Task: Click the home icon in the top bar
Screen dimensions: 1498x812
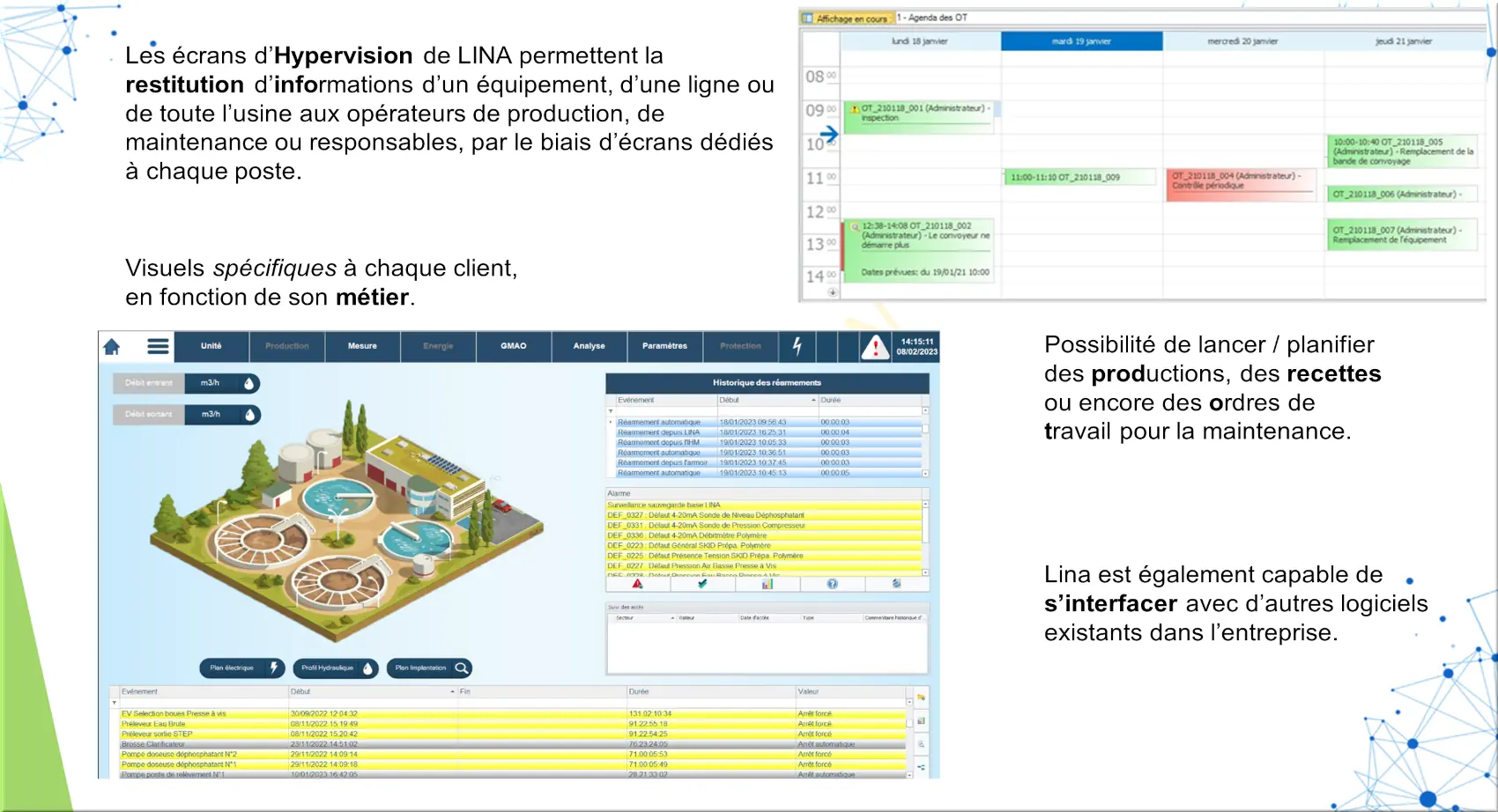Action: (x=112, y=347)
